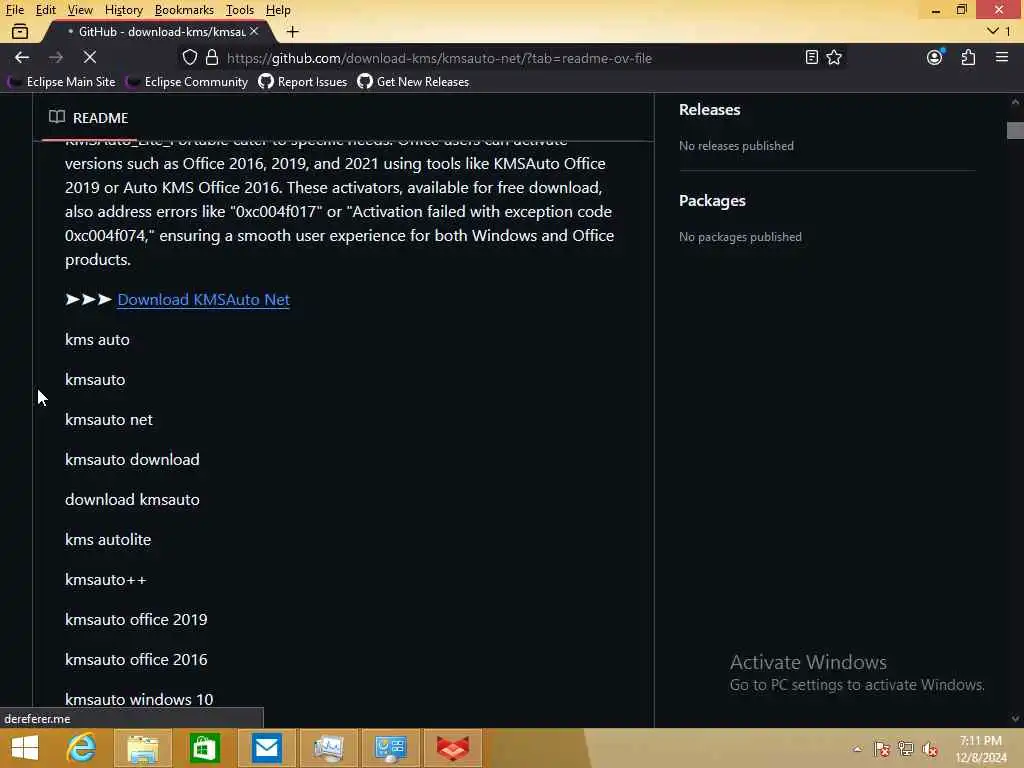Open the Firefox hamburger menu
This screenshot has width=1024, height=768.
point(1002,57)
